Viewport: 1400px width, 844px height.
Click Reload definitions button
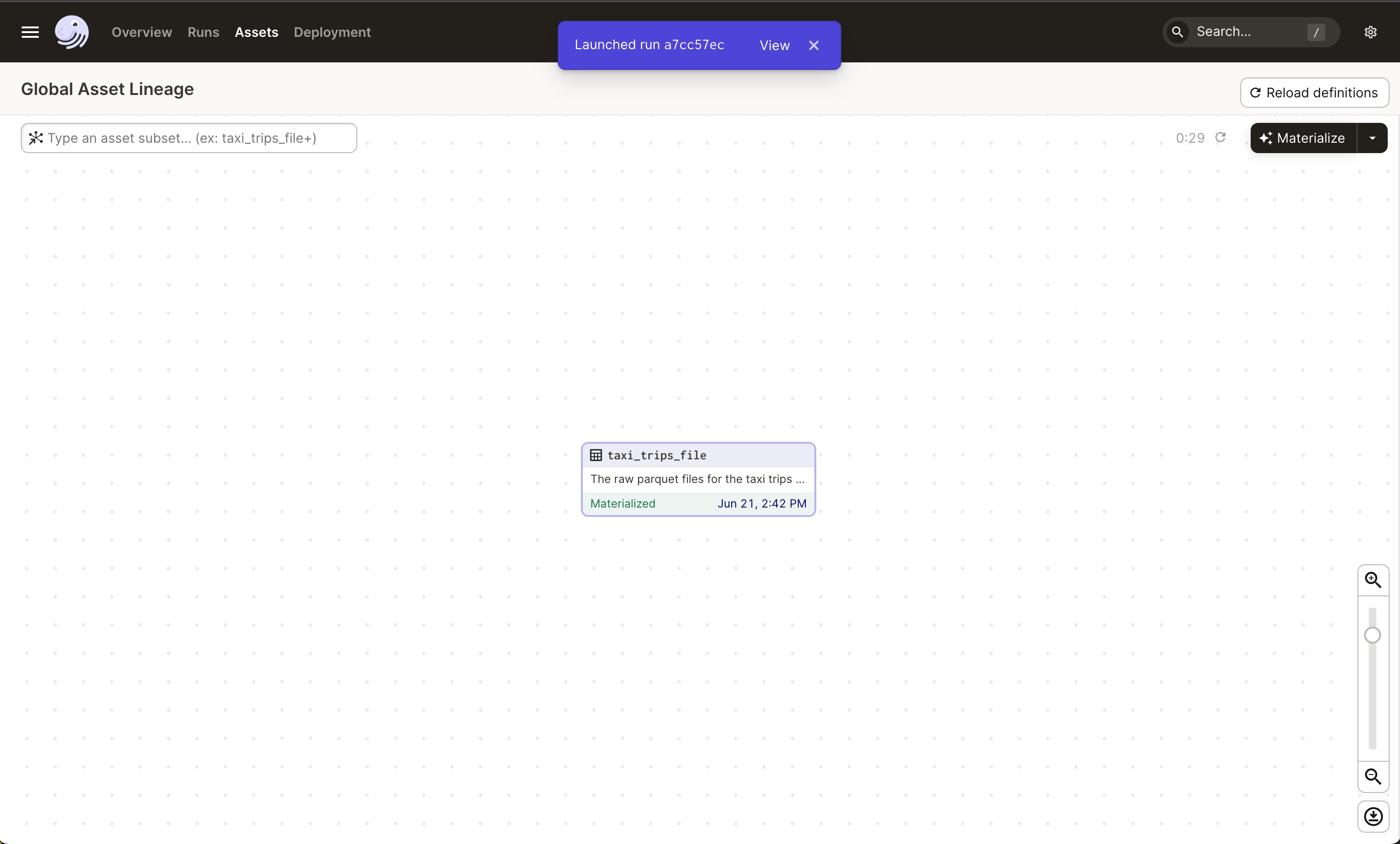(x=1314, y=93)
